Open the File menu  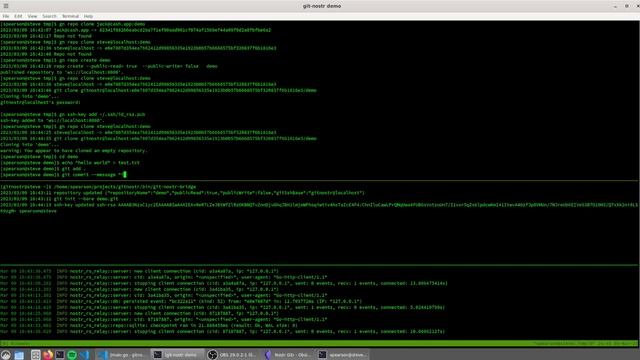pos(6,16)
